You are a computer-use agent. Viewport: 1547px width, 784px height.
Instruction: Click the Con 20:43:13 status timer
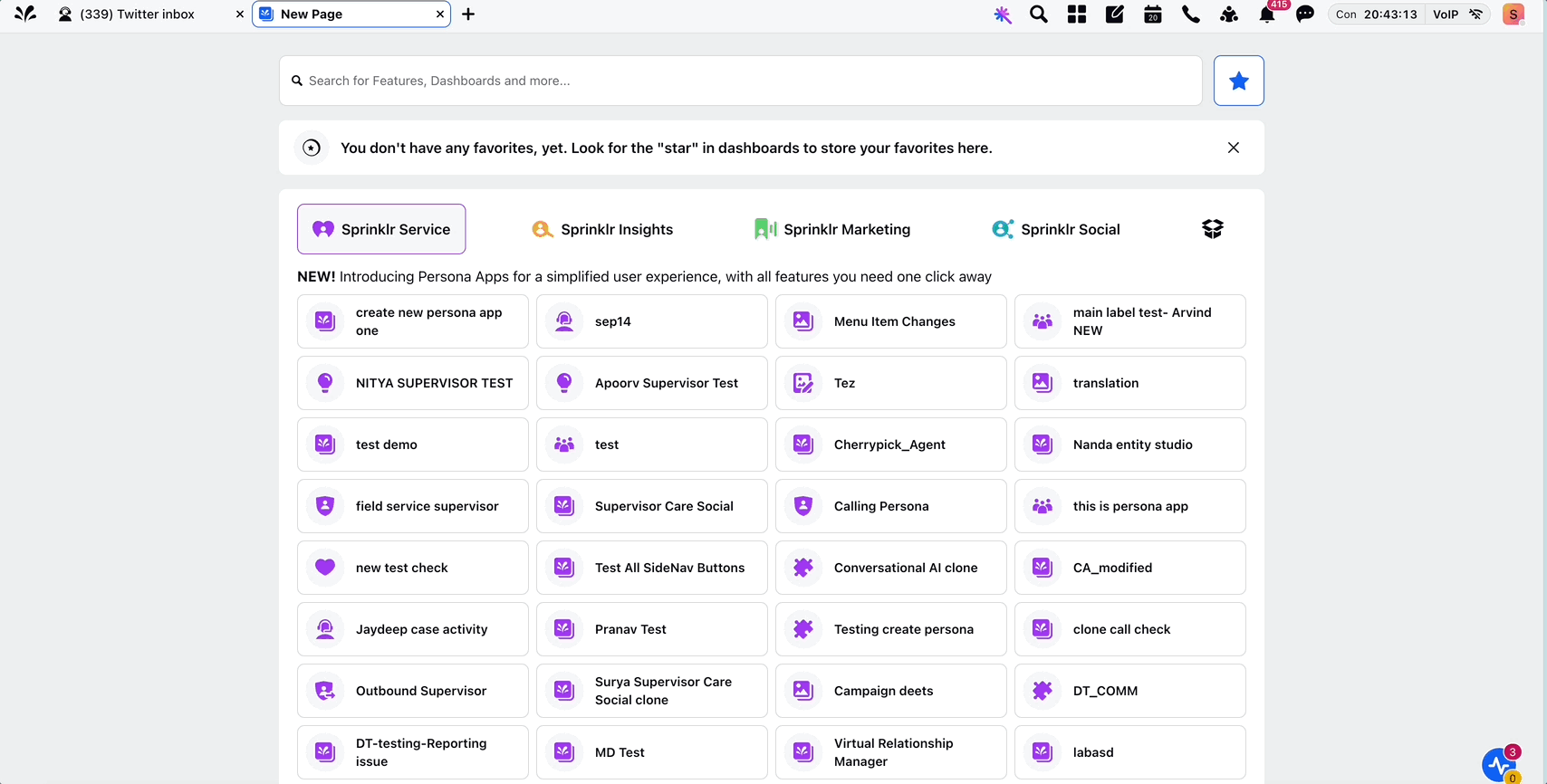point(1376,14)
